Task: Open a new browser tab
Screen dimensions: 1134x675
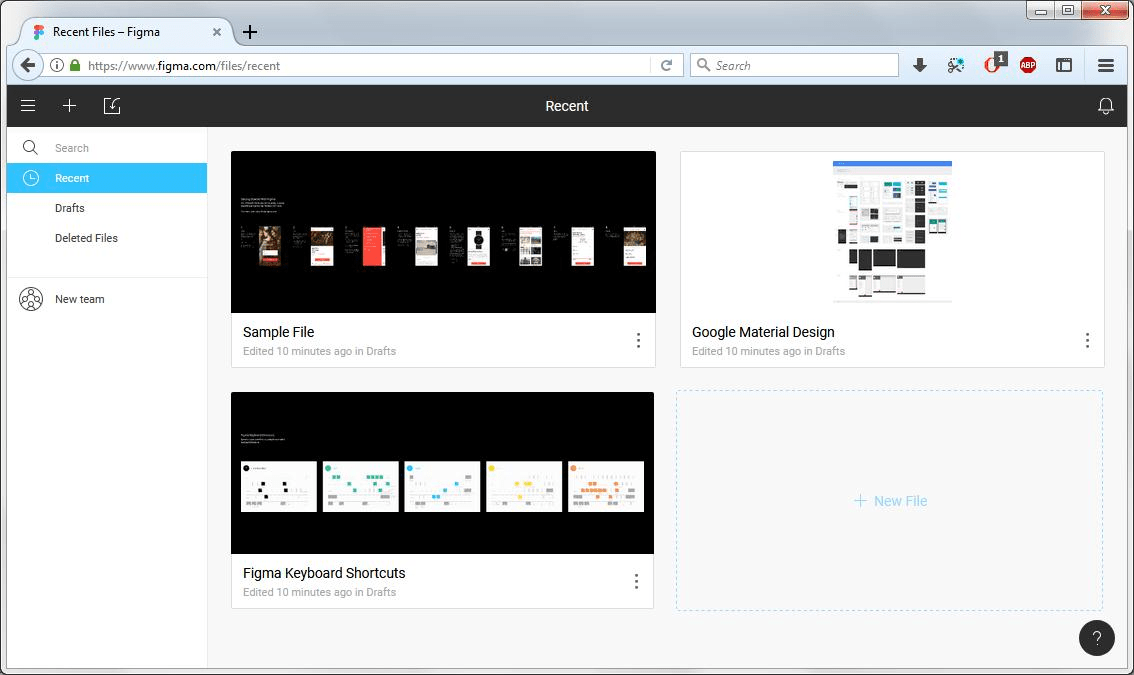Action: point(250,32)
